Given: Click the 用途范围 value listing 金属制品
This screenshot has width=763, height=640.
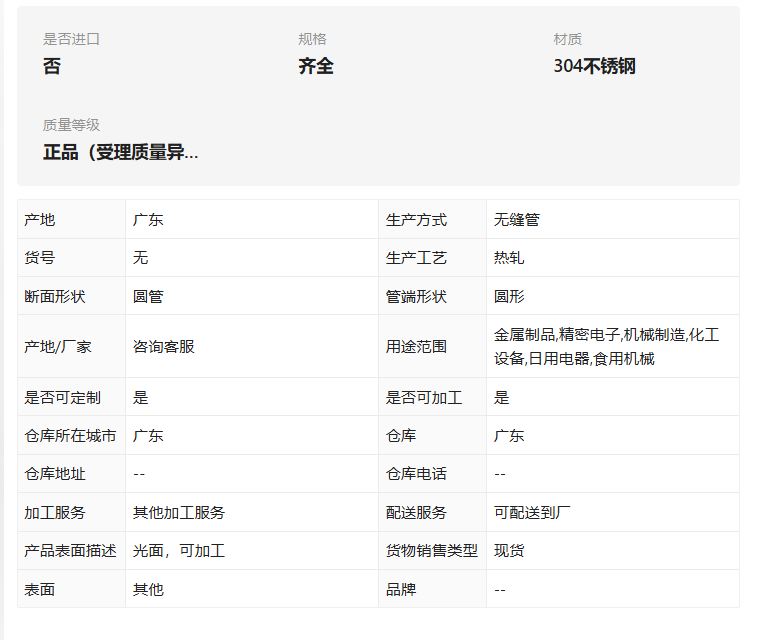Looking at the screenshot, I should 613,346.
